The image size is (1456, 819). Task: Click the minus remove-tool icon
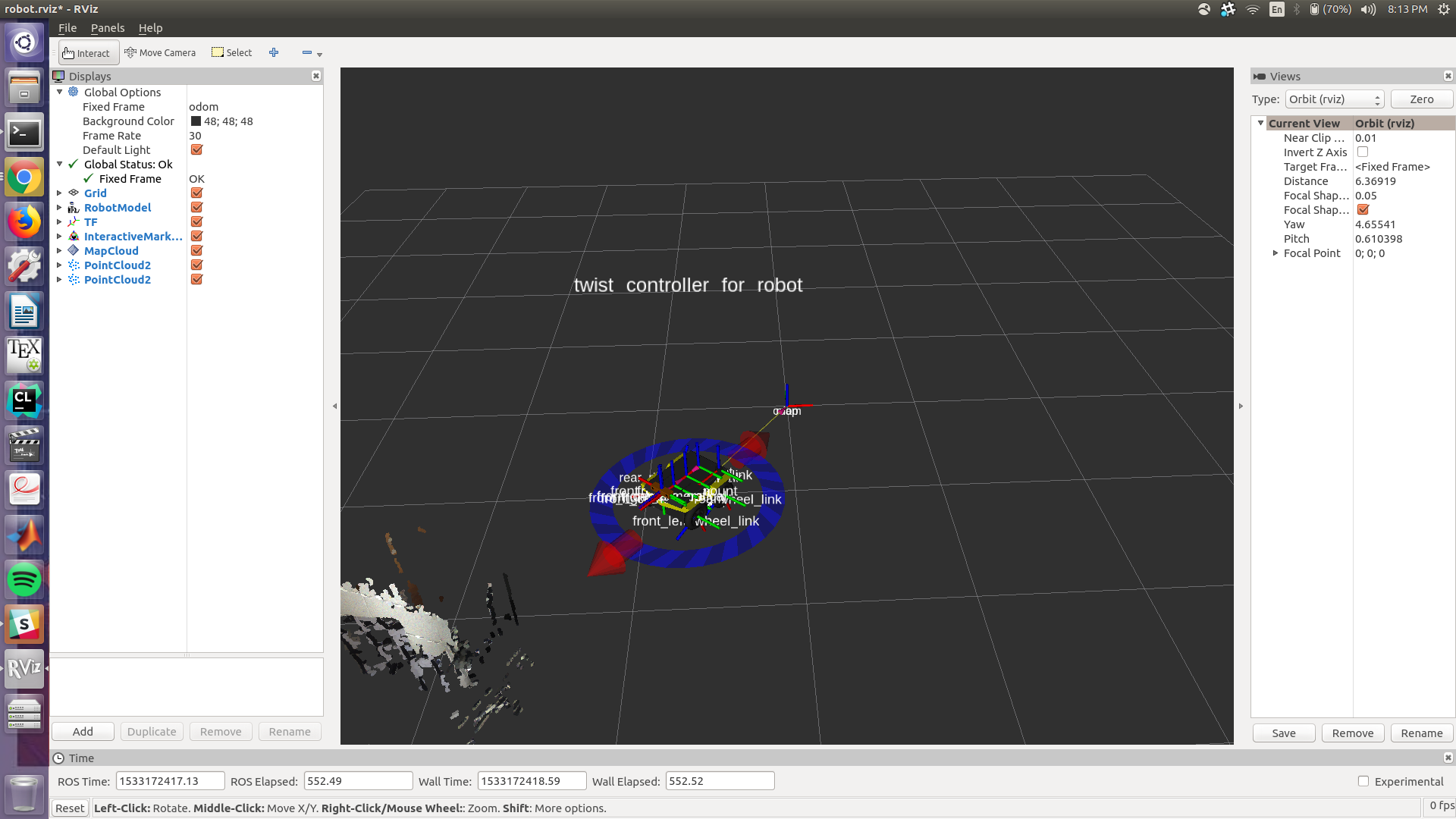click(307, 53)
